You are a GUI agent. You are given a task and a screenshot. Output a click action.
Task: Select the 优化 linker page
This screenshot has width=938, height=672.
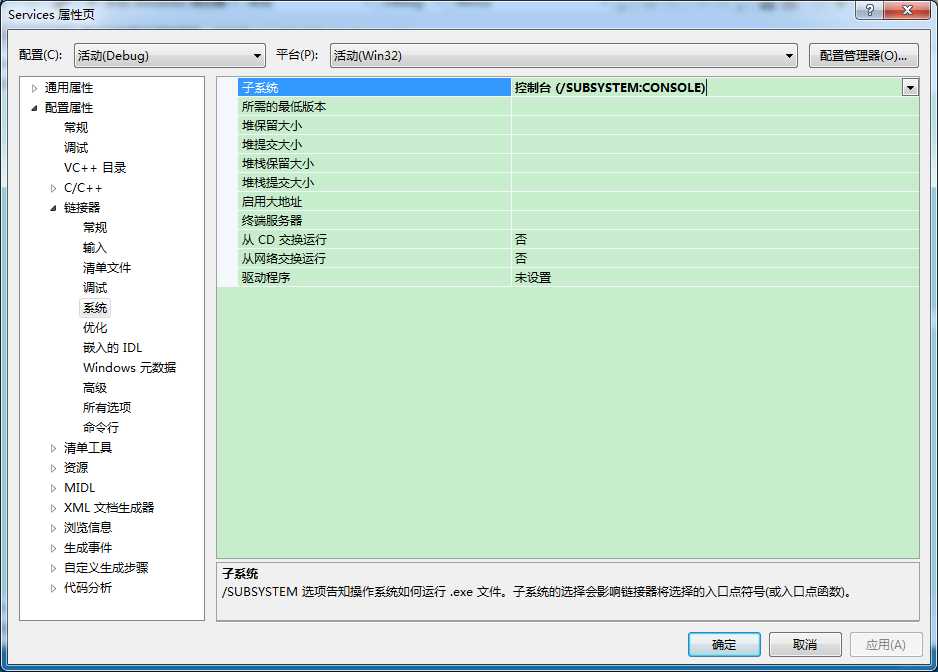point(95,328)
